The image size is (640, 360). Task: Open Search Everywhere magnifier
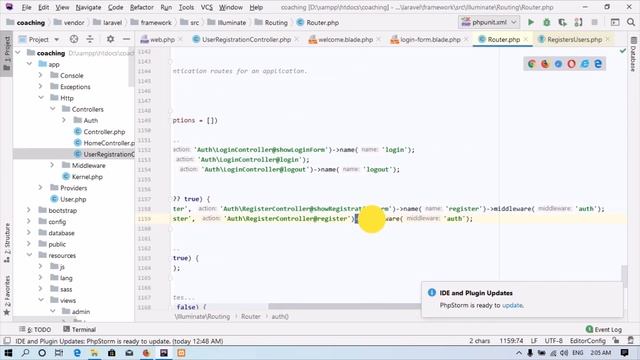(x=631, y=22)
